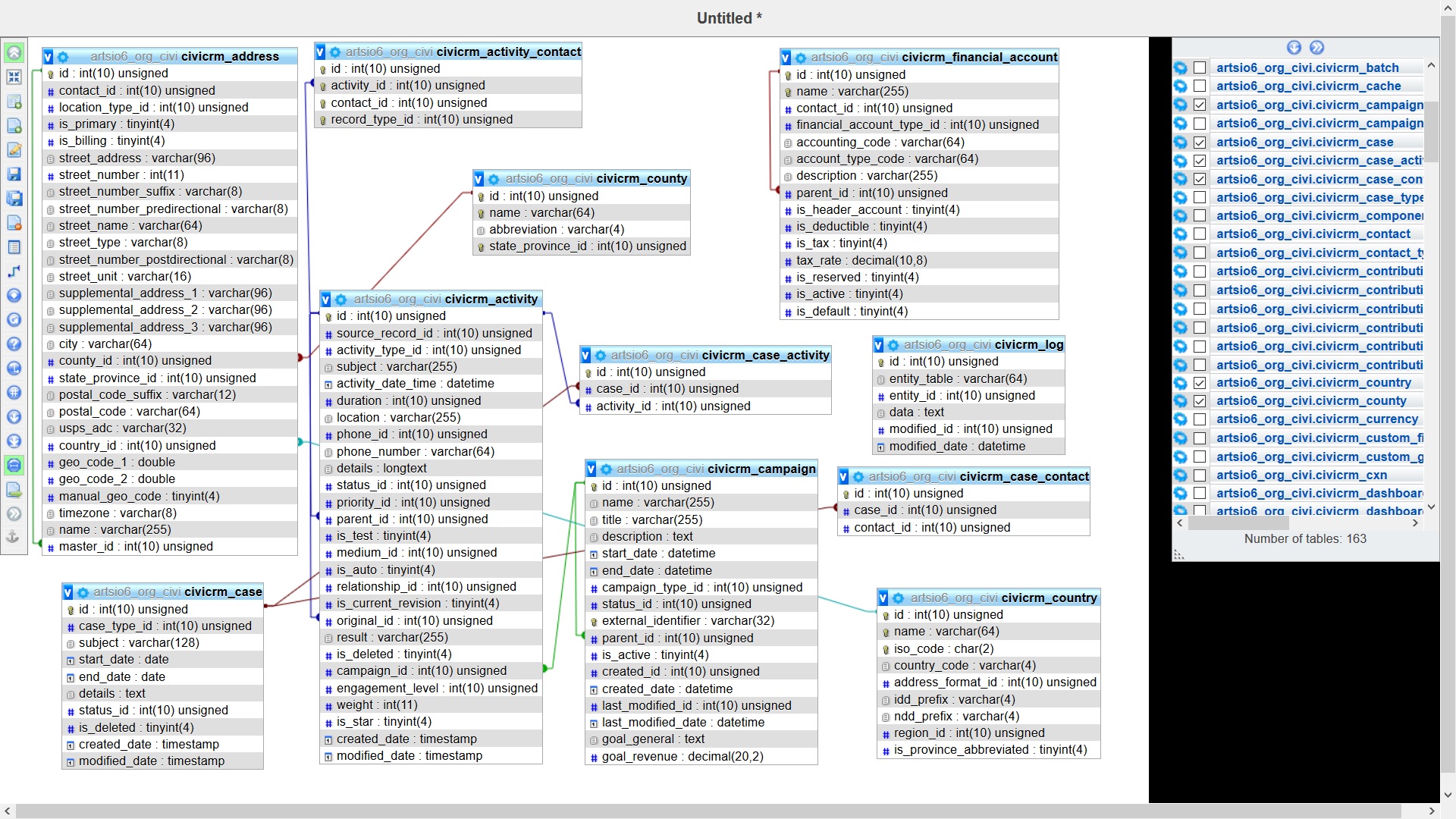Image resolution: width=1456 pixels, height=819 pixels.
Task: Click the page bottom horizontal scrollbar
Action: click(x=708, y=811)
